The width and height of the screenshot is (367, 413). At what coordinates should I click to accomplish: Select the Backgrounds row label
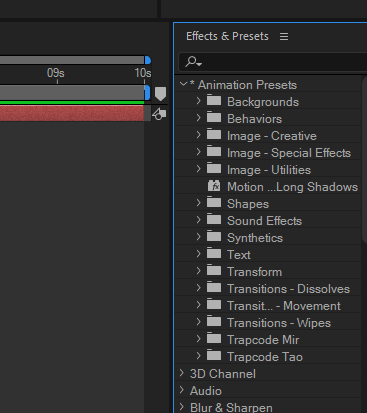coord(263,102)
